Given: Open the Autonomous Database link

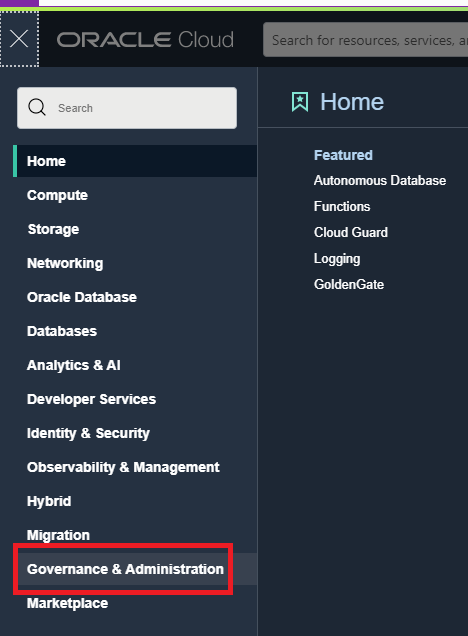Looking at the screenshot, I should coord(380,180).
